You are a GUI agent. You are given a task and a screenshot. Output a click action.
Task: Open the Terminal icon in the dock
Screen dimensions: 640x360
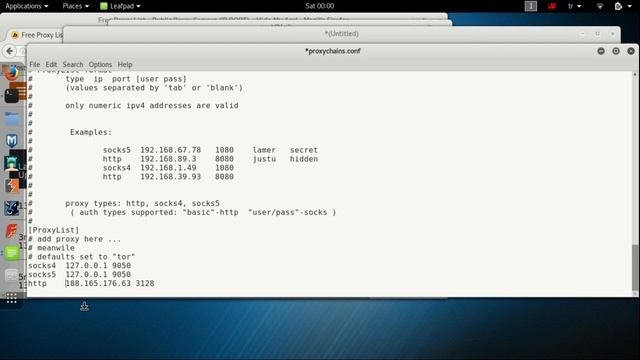coord(11,96)
